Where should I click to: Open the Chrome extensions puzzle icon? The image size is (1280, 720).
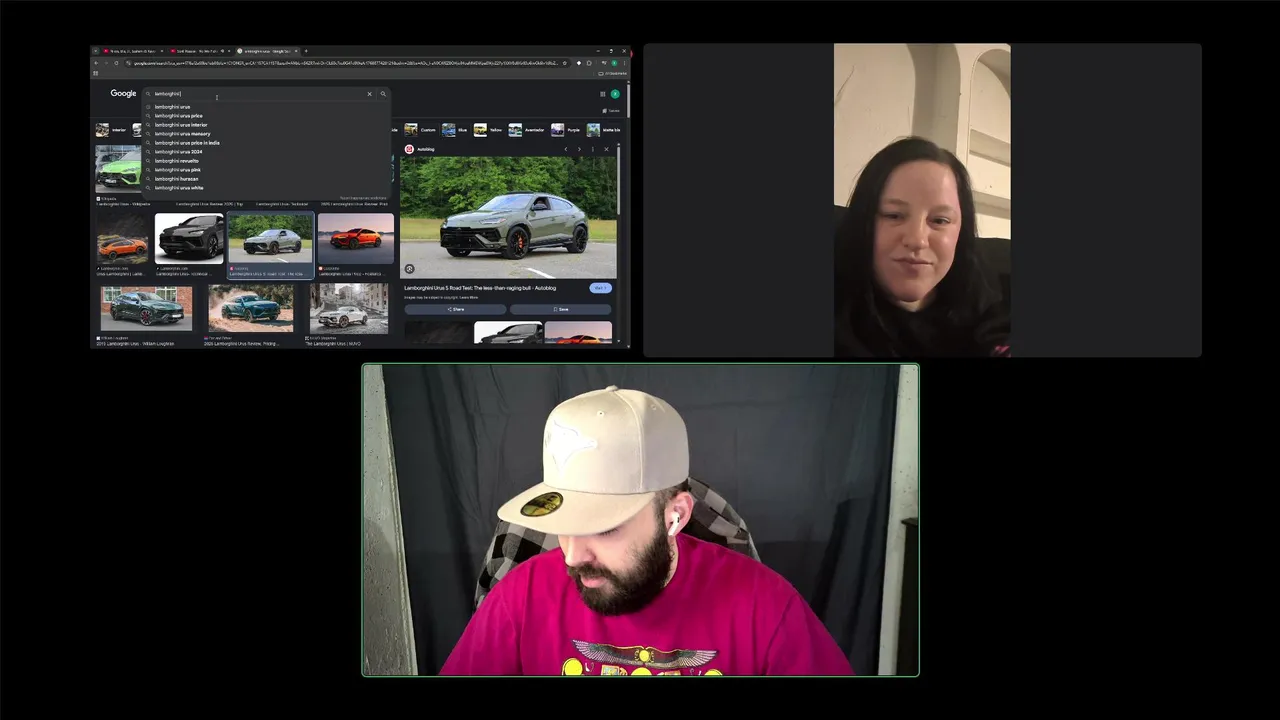(590, 63)
